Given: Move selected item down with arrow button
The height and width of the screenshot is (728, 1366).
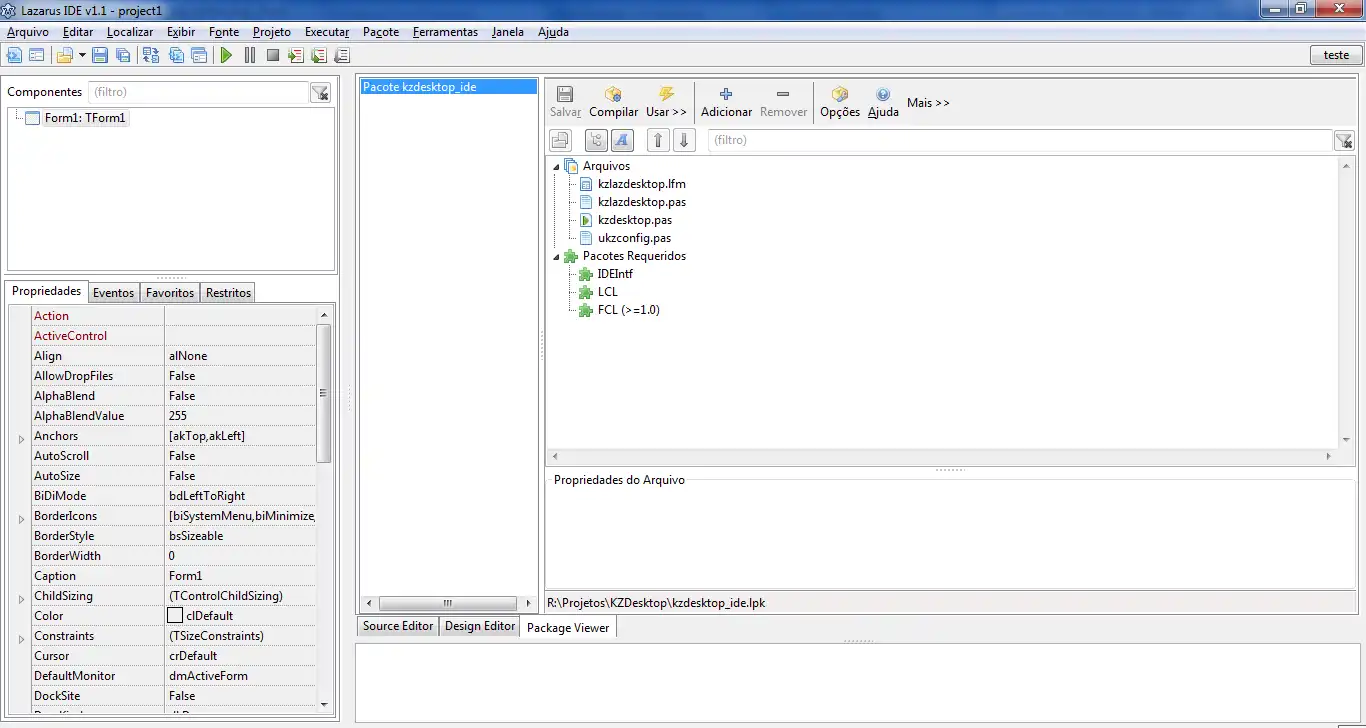Looking at the screenshot, I should tap(684, 140).
